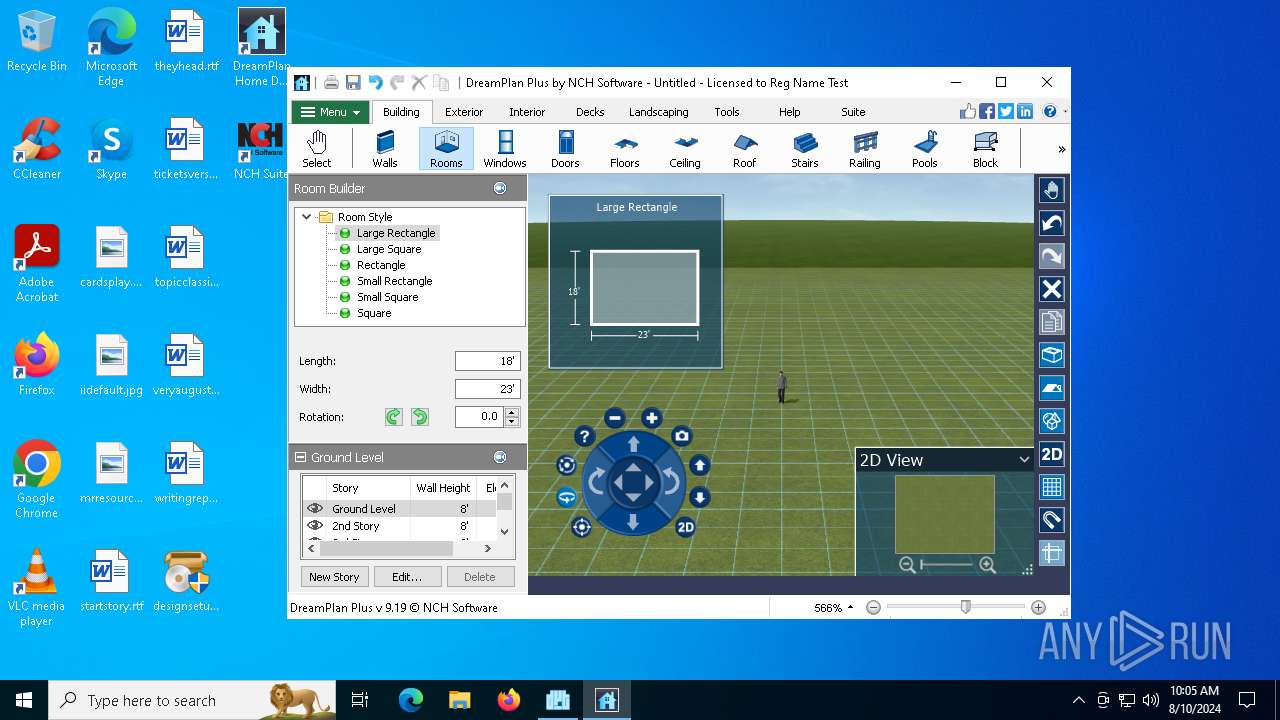The image size is (1280, 720).
Task: Open File Explorer from the taskbar
Action: tap(459, 700)
